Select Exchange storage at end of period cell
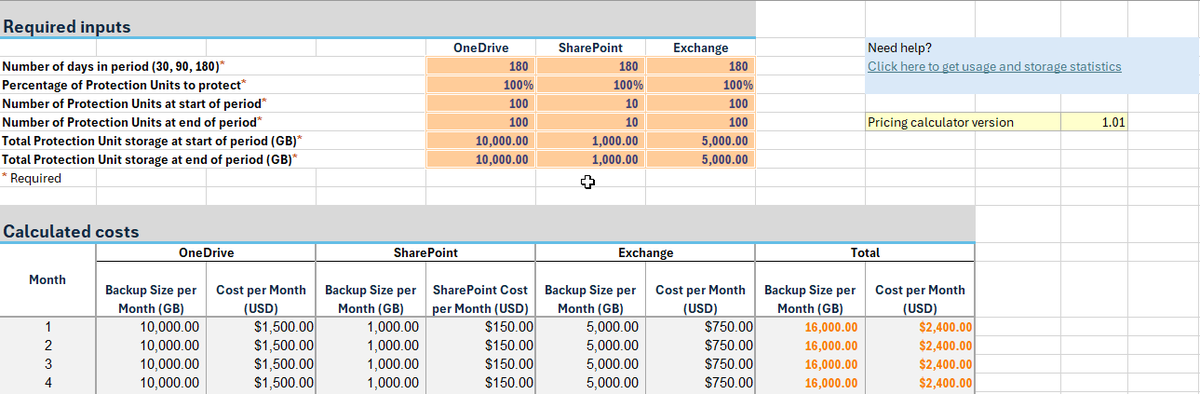The image size is (1200, 394). click(x=700, y=160)
